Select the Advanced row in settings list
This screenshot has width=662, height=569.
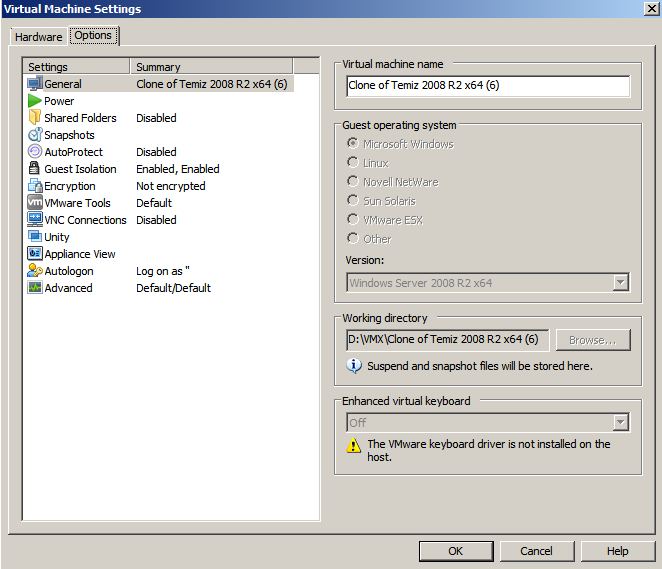coord(68,288)
